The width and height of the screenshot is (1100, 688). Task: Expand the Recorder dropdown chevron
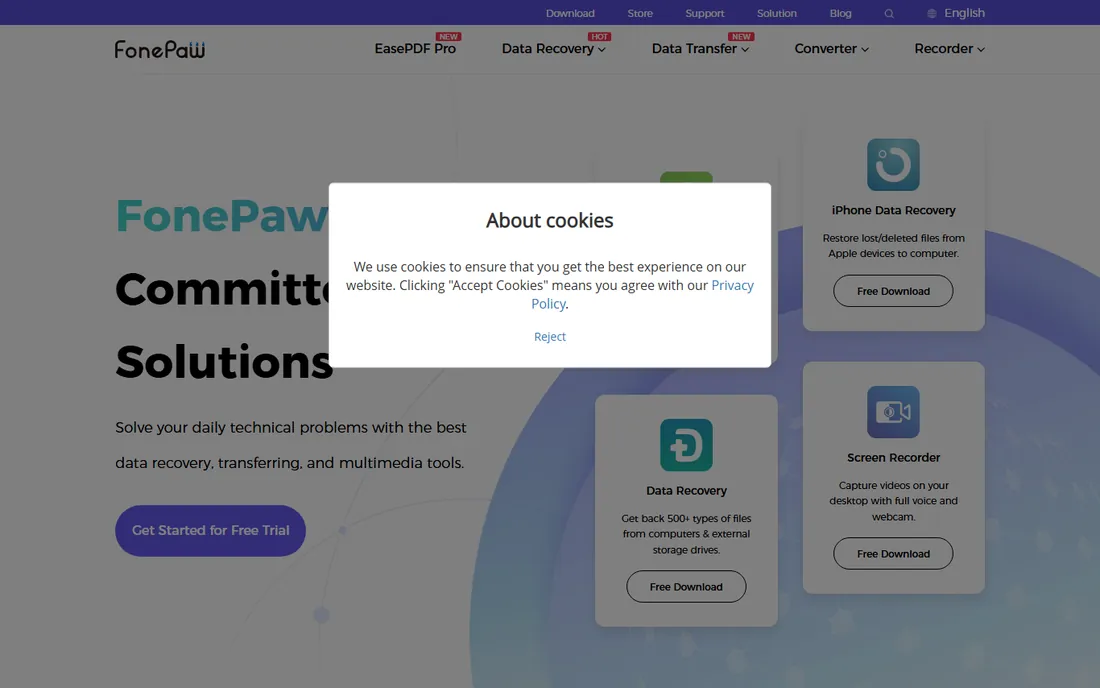[981, 50]
